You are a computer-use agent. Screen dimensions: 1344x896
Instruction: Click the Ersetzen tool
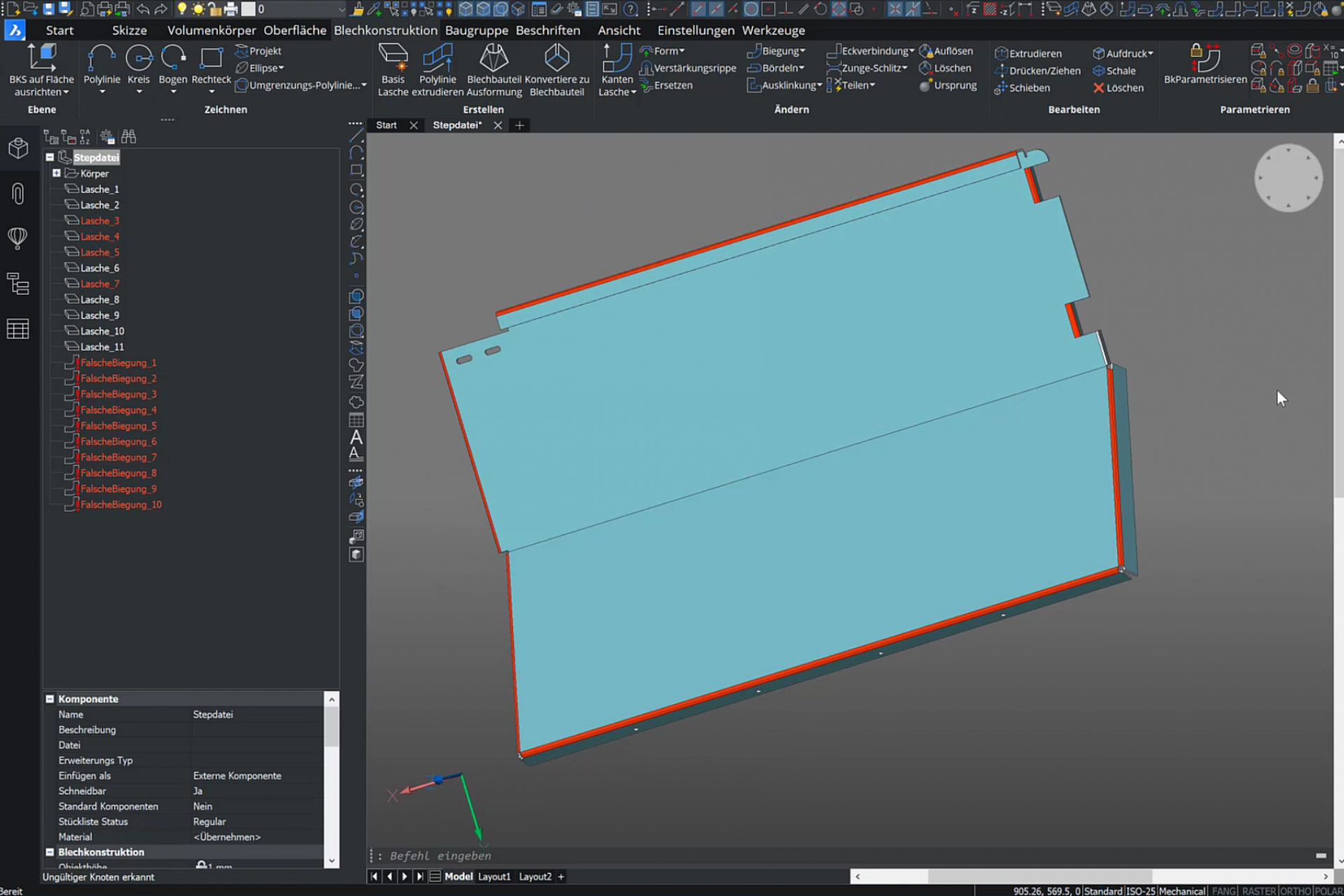click(x=666, y=85)
